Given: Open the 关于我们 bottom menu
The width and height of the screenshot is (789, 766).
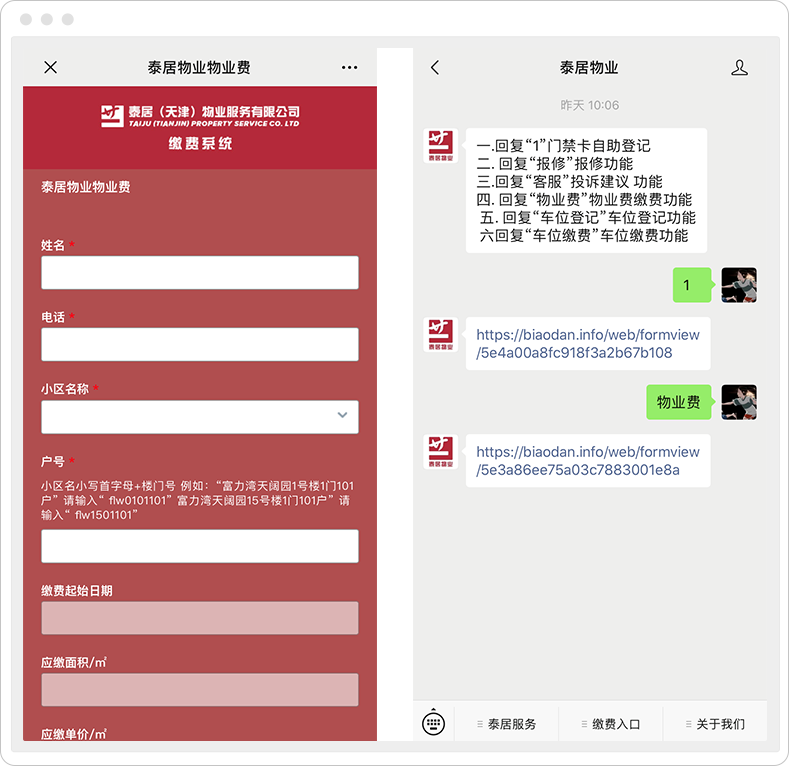Looking at the screenshot, I should tap(715, 724).
